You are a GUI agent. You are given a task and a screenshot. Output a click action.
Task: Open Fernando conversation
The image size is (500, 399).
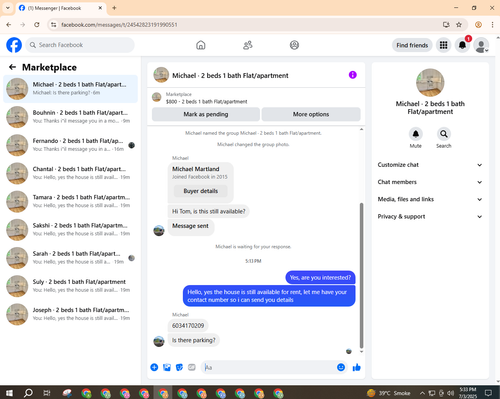coord(70,145)
